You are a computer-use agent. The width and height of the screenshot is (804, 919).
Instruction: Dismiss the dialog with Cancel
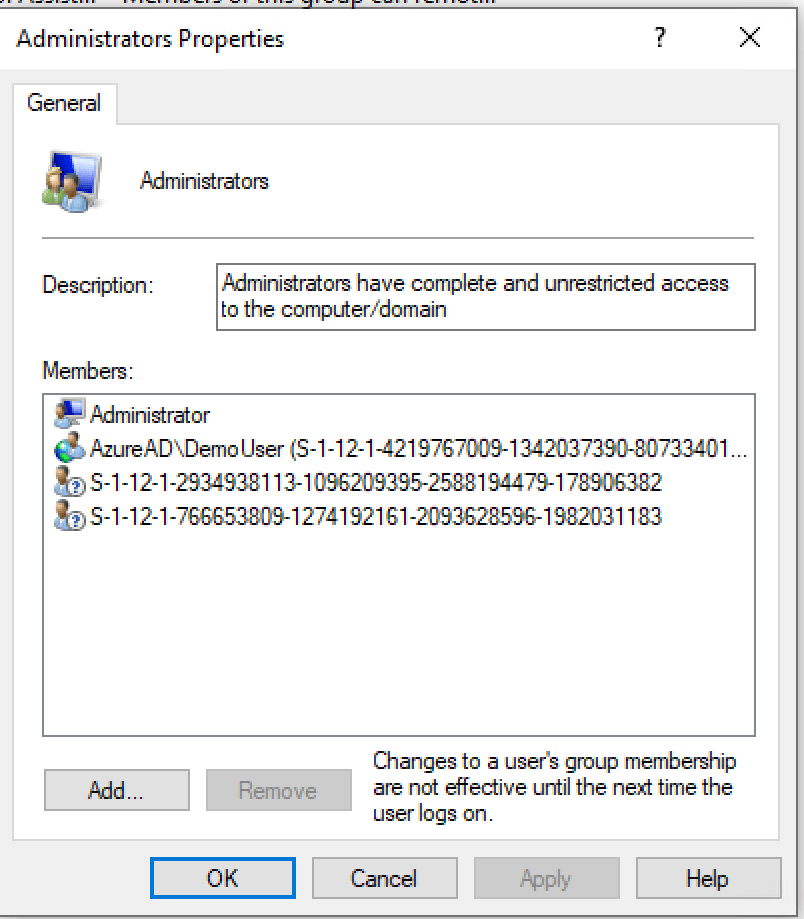[x=384, y=877]
